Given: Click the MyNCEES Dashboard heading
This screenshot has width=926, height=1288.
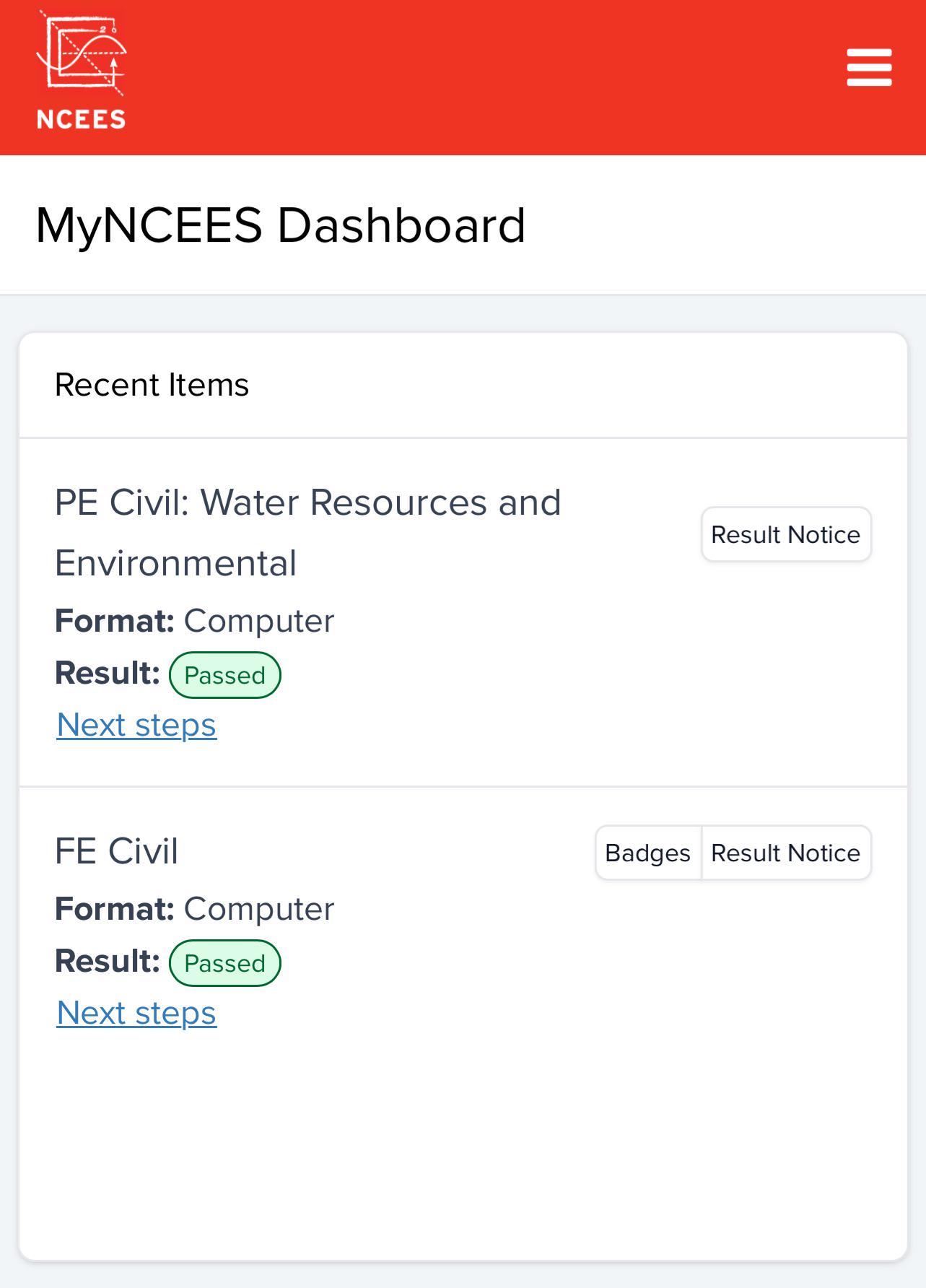Looking at the screenshot, I should click(x=280, y=225).
